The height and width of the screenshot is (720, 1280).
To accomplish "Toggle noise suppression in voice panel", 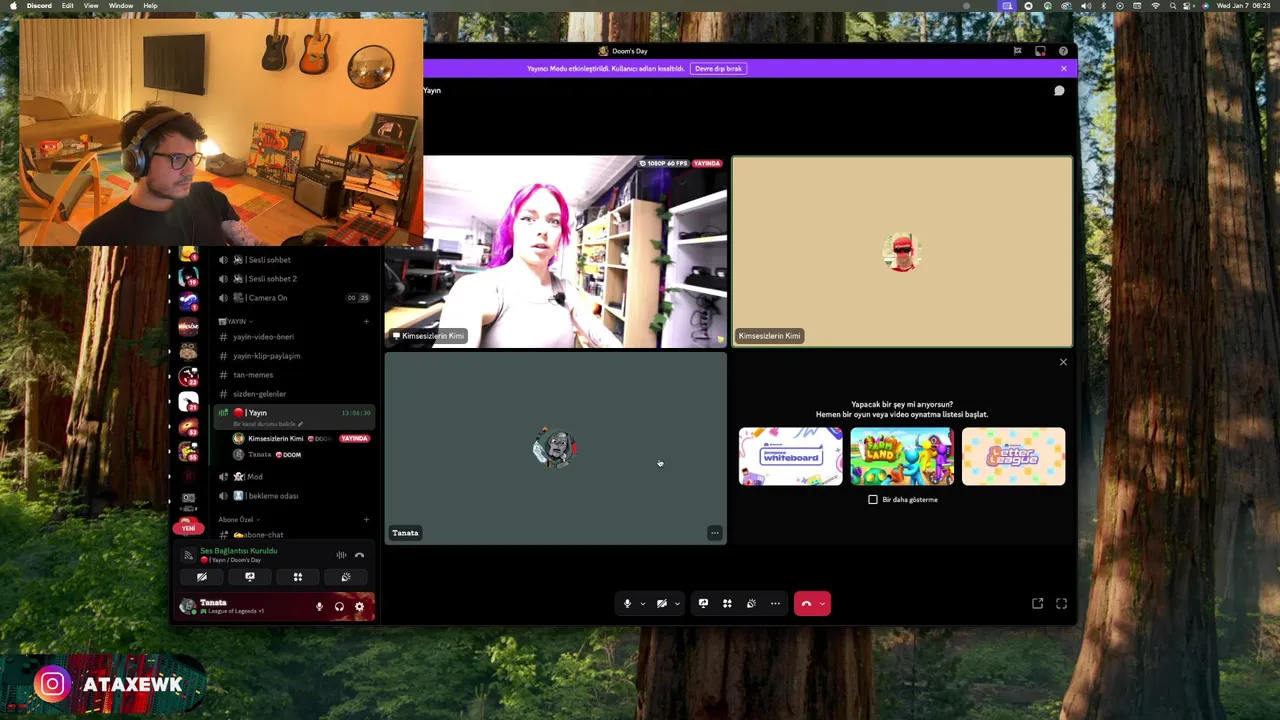I will tap(341, 555).
